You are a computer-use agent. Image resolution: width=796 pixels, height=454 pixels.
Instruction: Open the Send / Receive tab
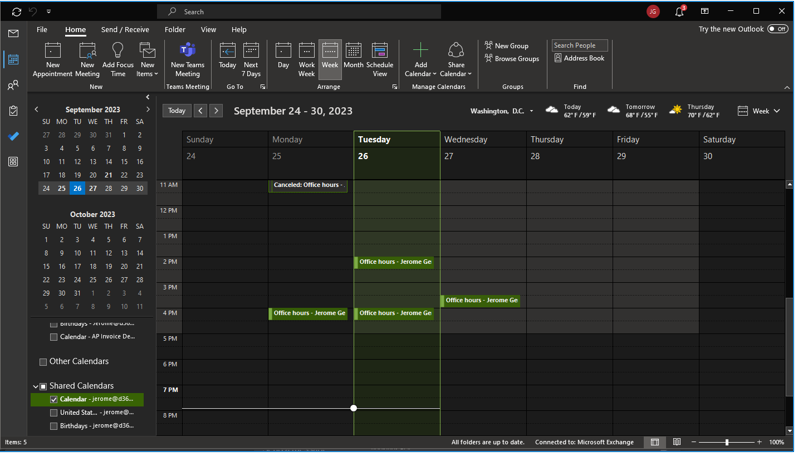[125, 30]
